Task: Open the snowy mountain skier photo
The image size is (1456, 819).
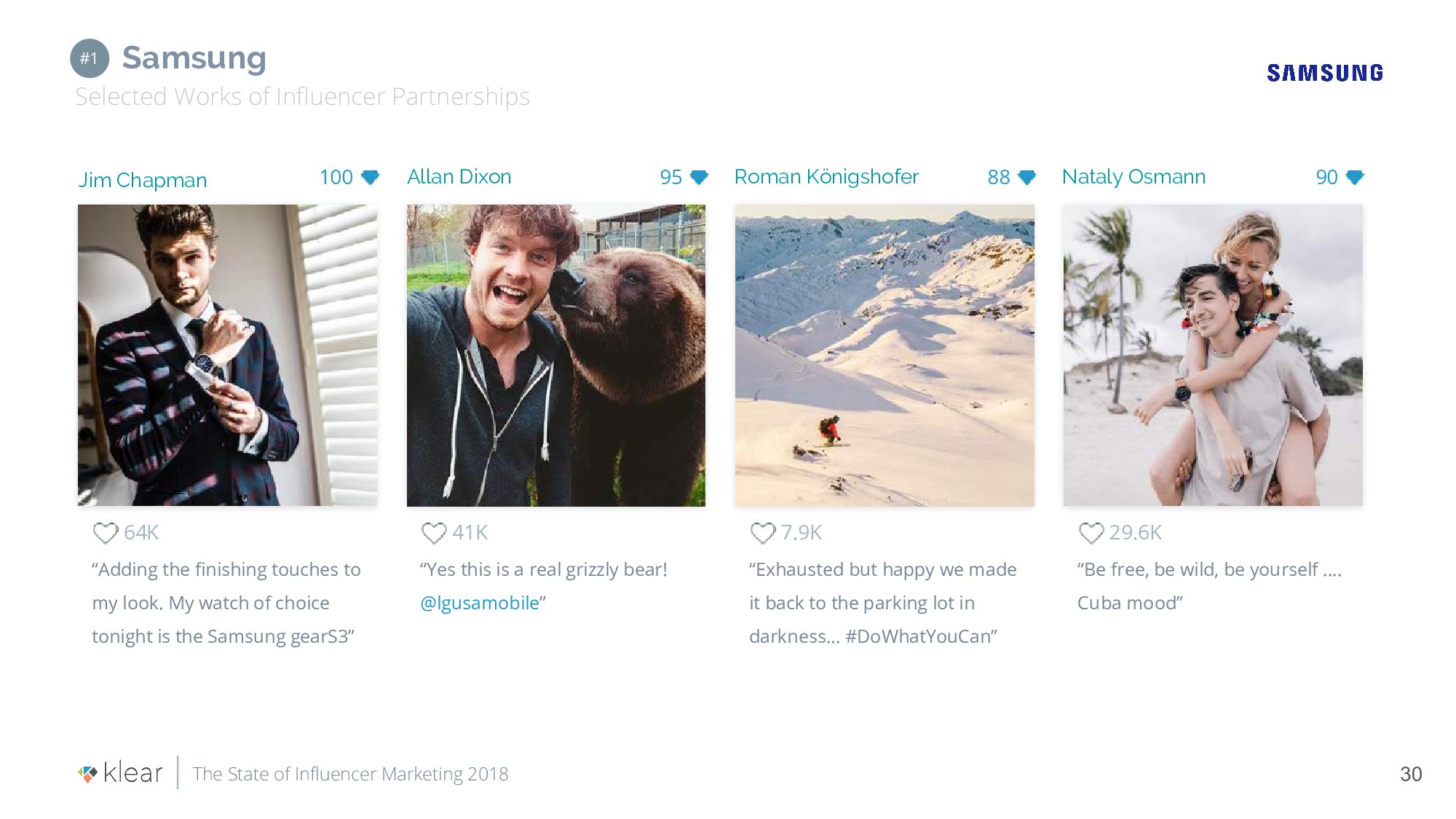Action: coord(885,355)
